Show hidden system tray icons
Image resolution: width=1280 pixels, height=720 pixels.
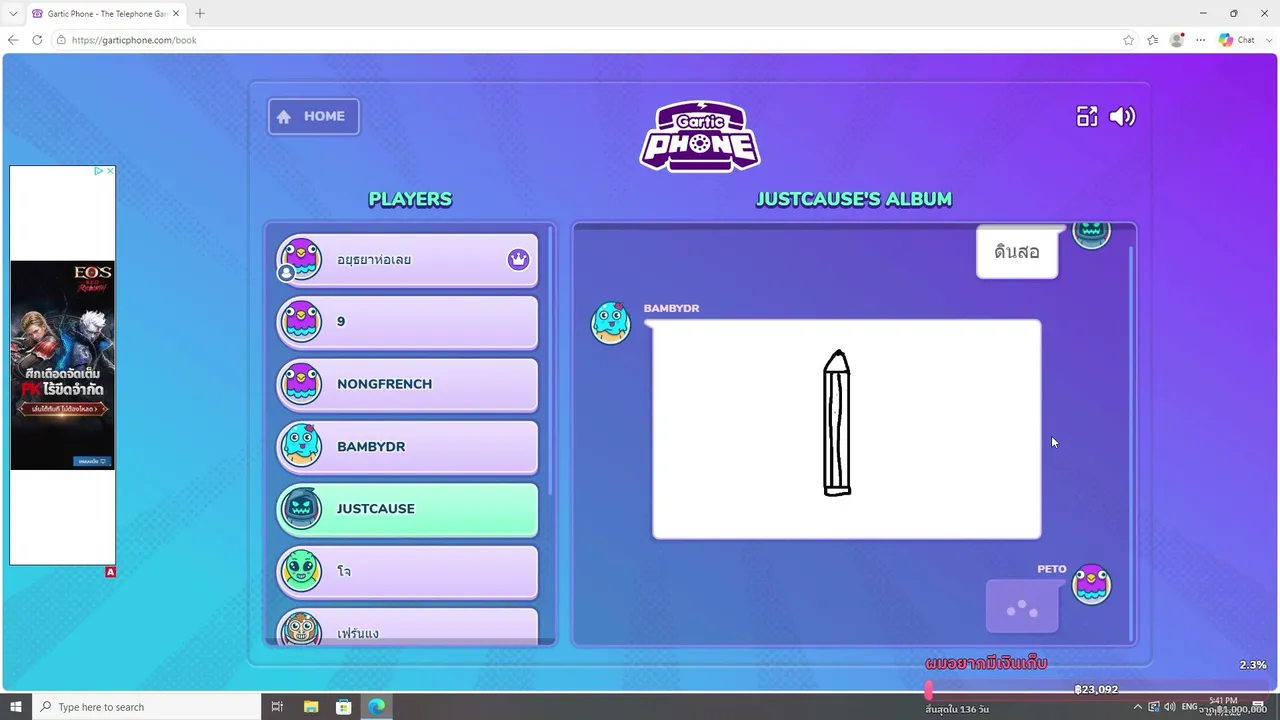coord(1137,707)
